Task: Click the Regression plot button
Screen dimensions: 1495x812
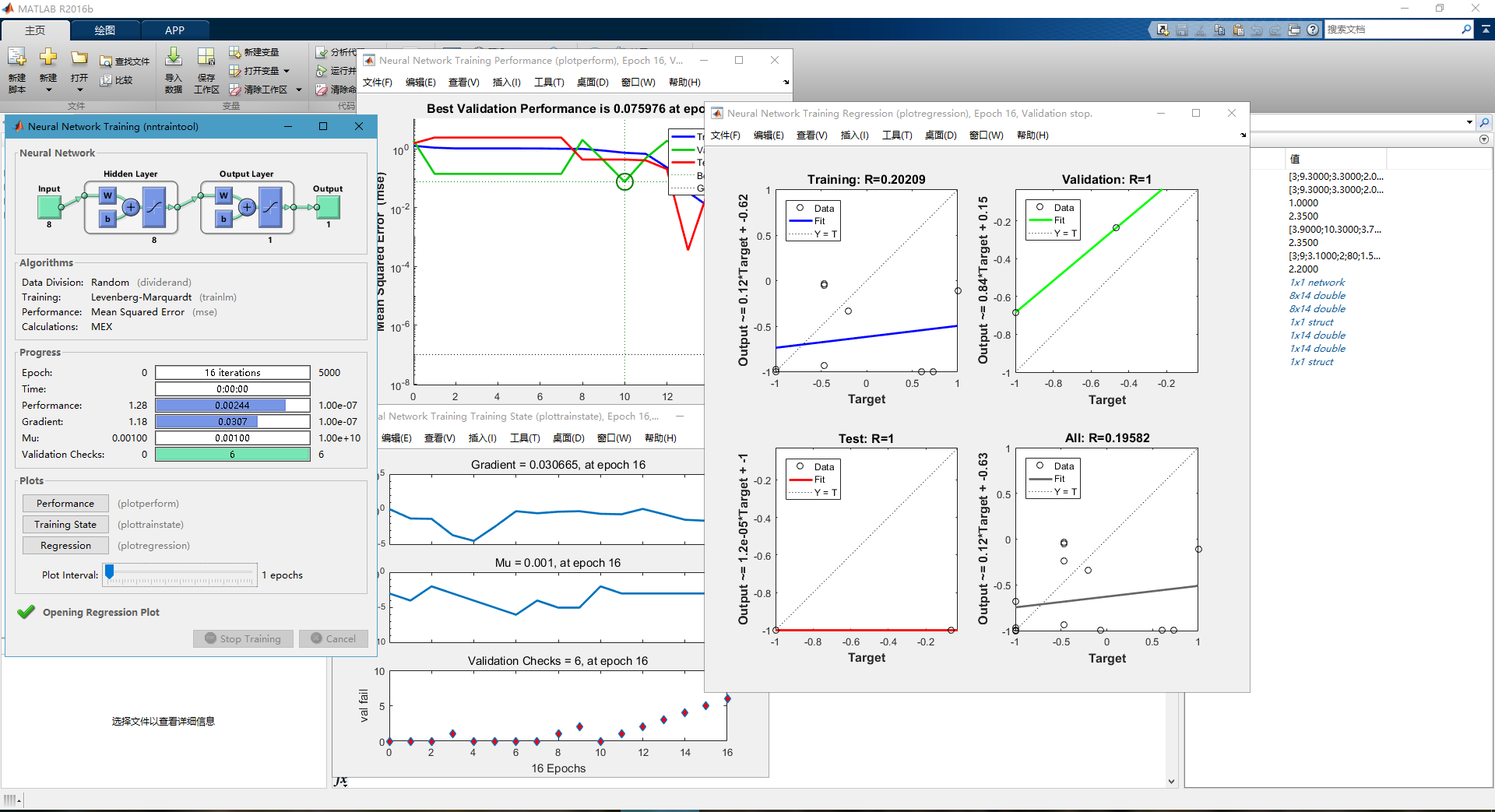Action: coord(65,546)
